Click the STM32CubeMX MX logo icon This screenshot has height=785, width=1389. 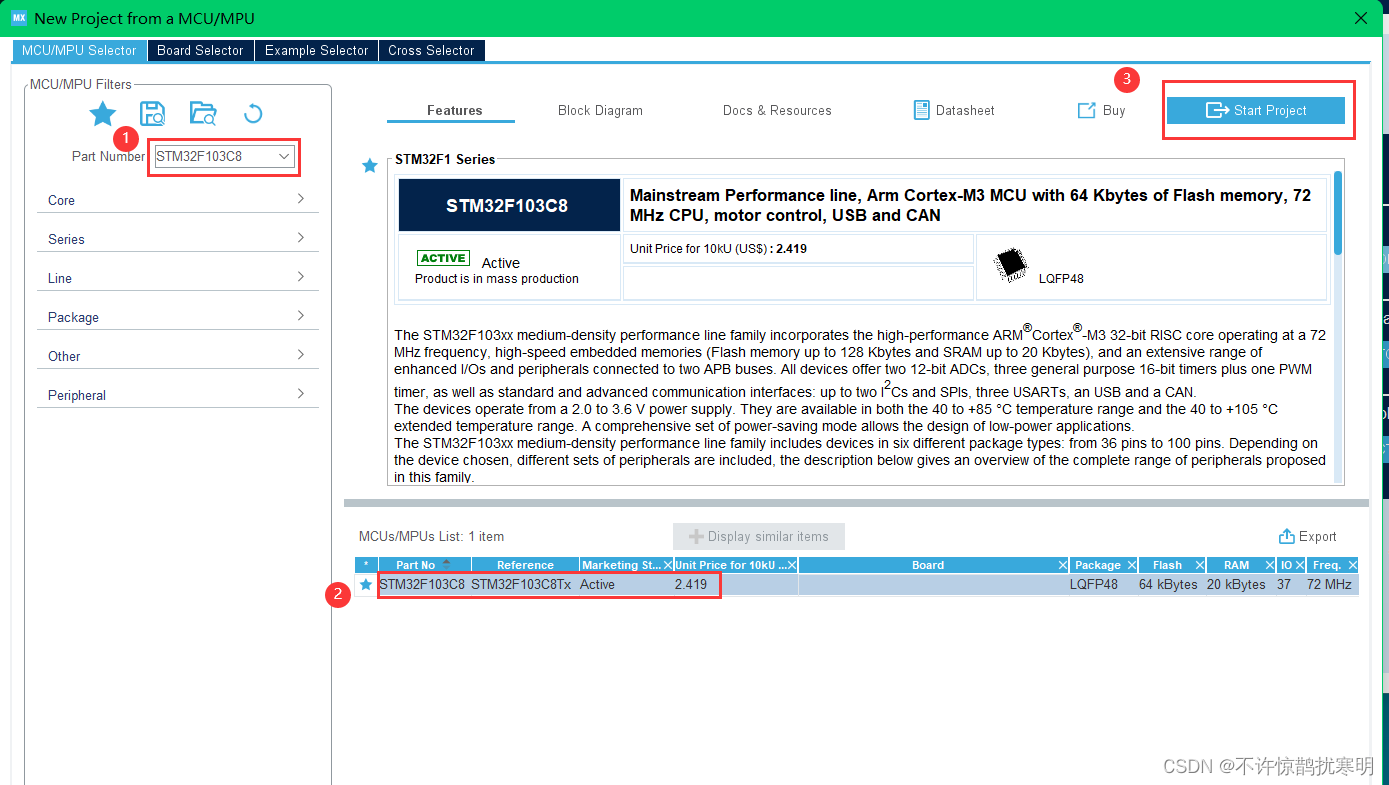click(x=19, y=18)
